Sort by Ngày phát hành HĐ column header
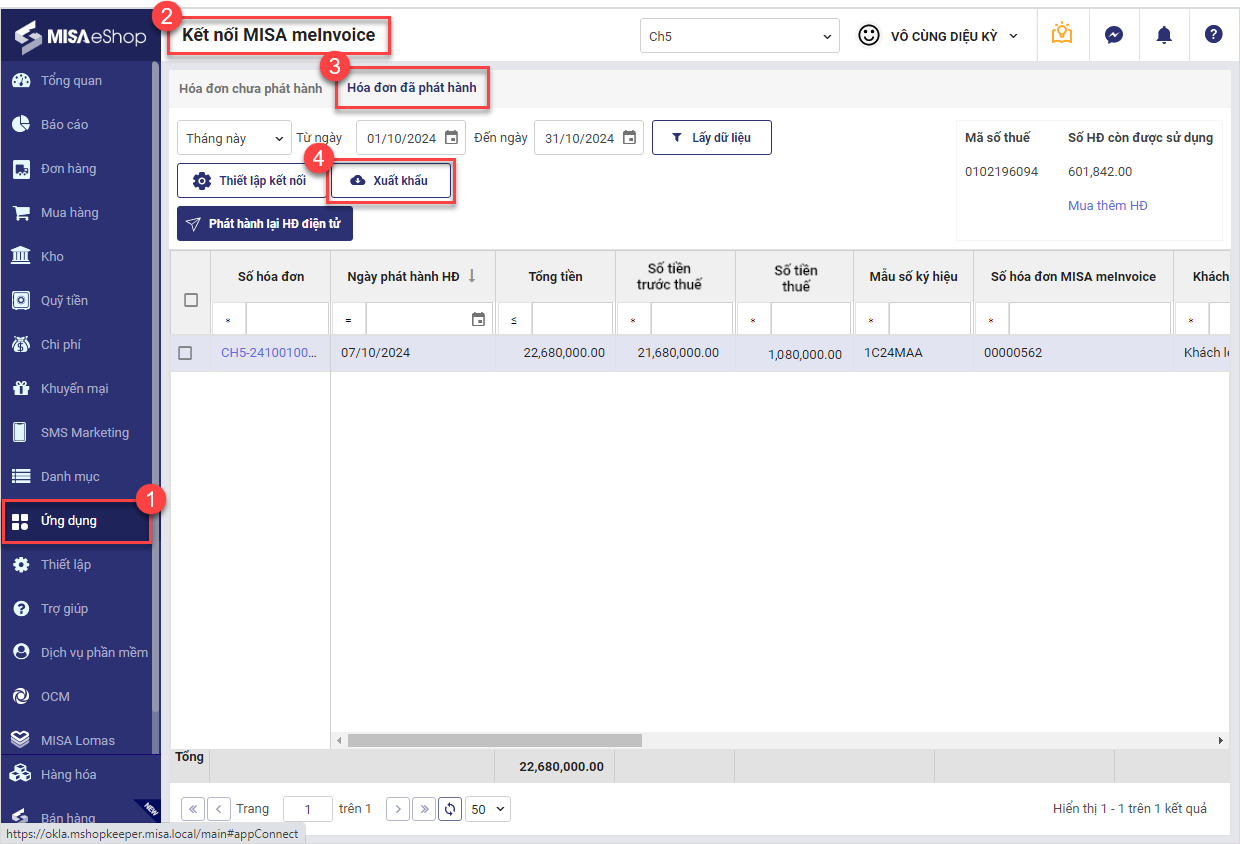1240x844 pixels. tap(413, 276)
